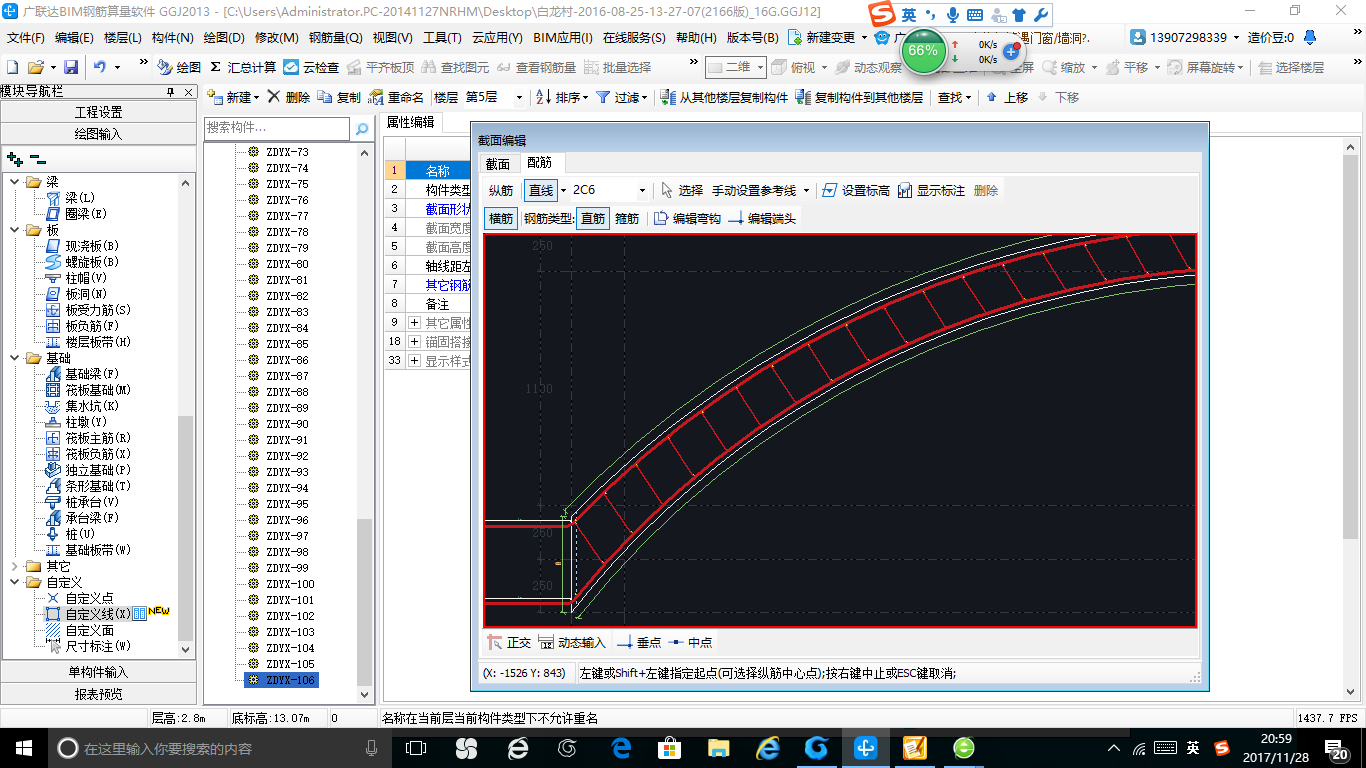This screenshot has width=1366, height=768.
Task: Click 平齐板顶 toolbar item
Action: pos(380,67)
